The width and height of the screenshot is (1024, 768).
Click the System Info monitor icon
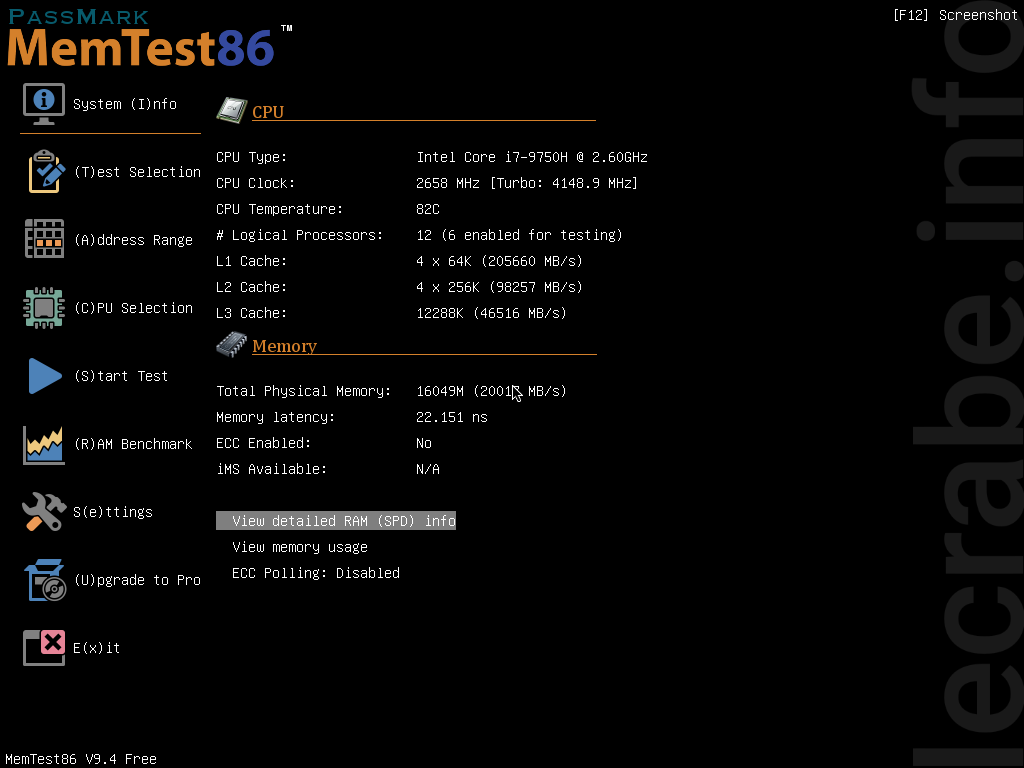point(44,104)
